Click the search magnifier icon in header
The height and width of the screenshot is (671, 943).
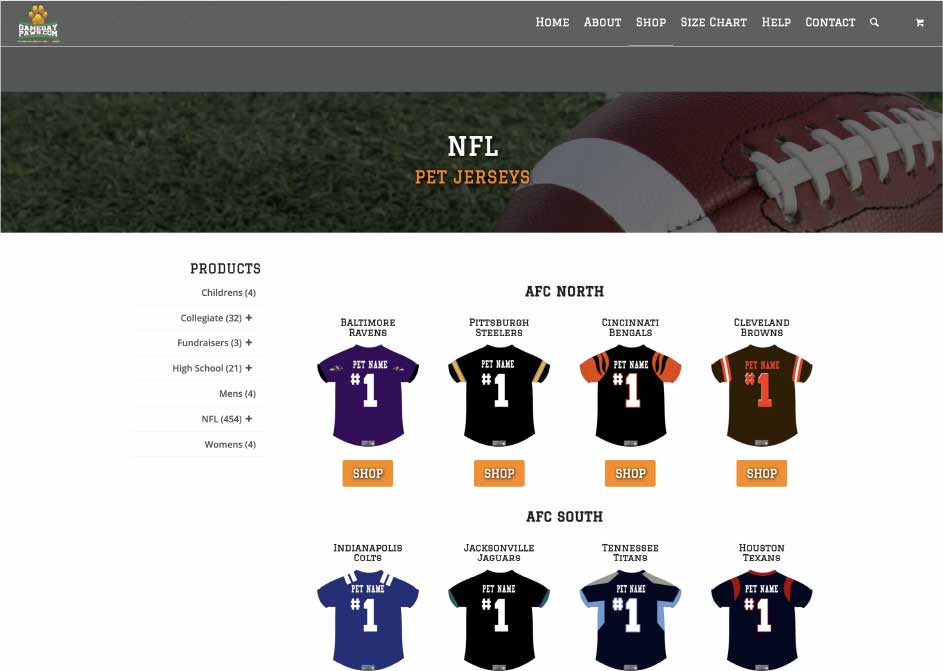click(874, 22)
